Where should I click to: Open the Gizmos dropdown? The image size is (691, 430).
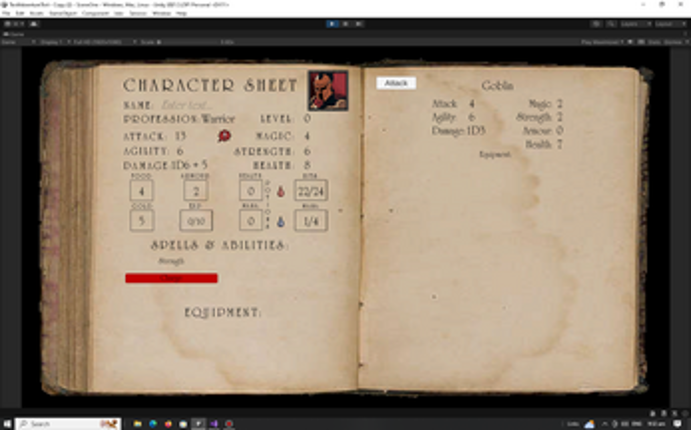point(676,42)
